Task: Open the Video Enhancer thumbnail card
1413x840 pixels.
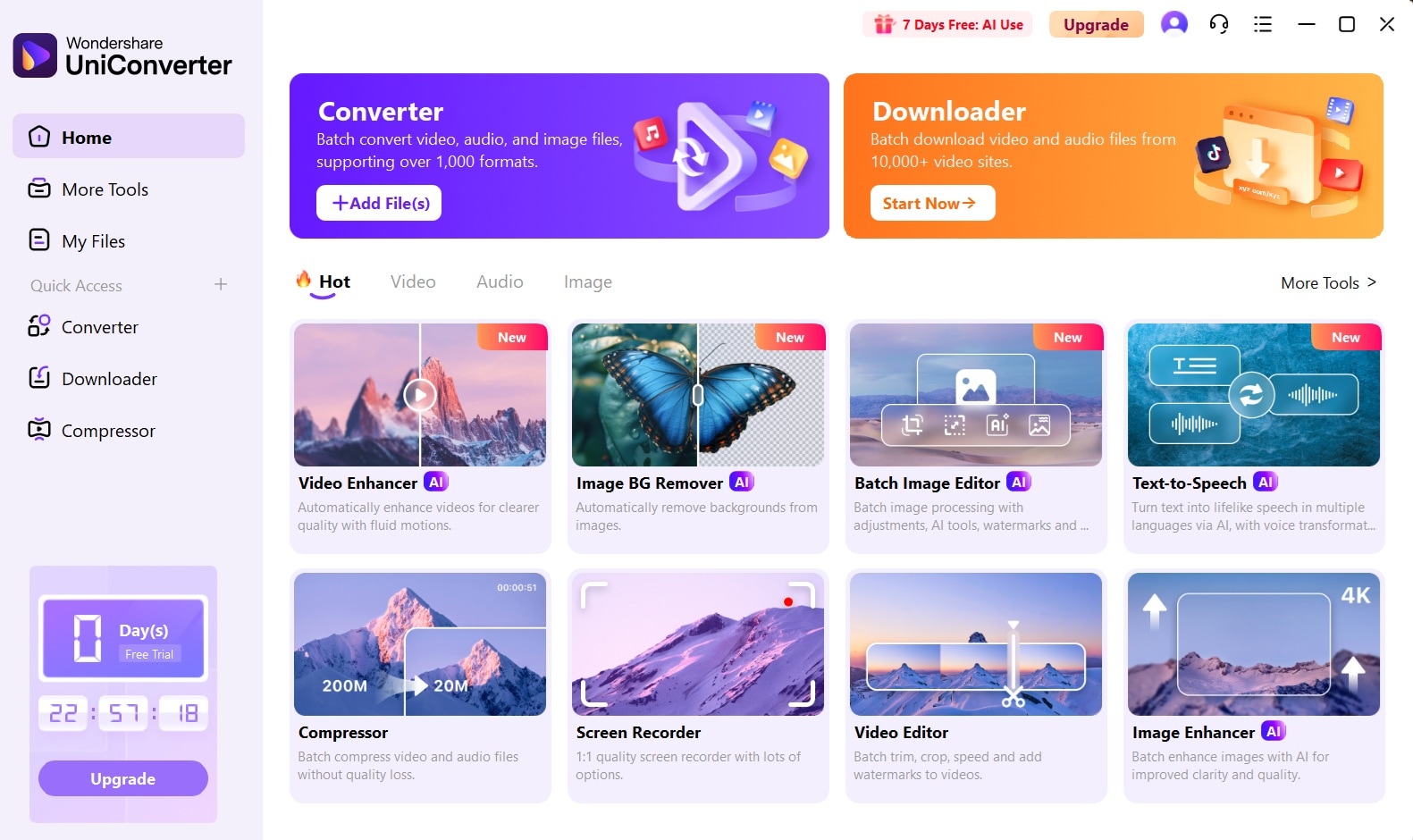Action: coord(420,395)
